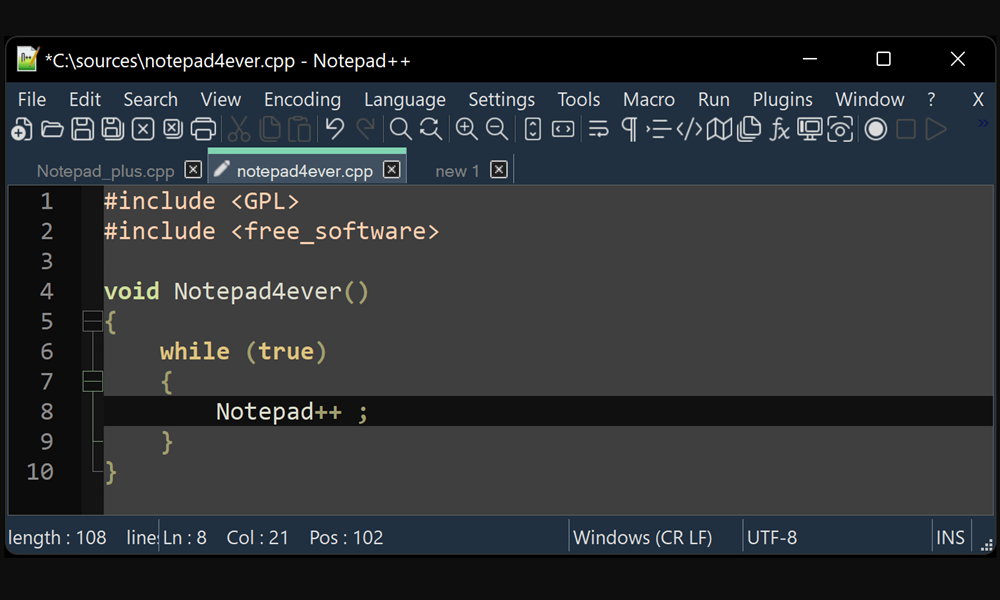Click the Undo arrow icon
The width and height of the screenshot is (1000, 600).
coord(335,129)
